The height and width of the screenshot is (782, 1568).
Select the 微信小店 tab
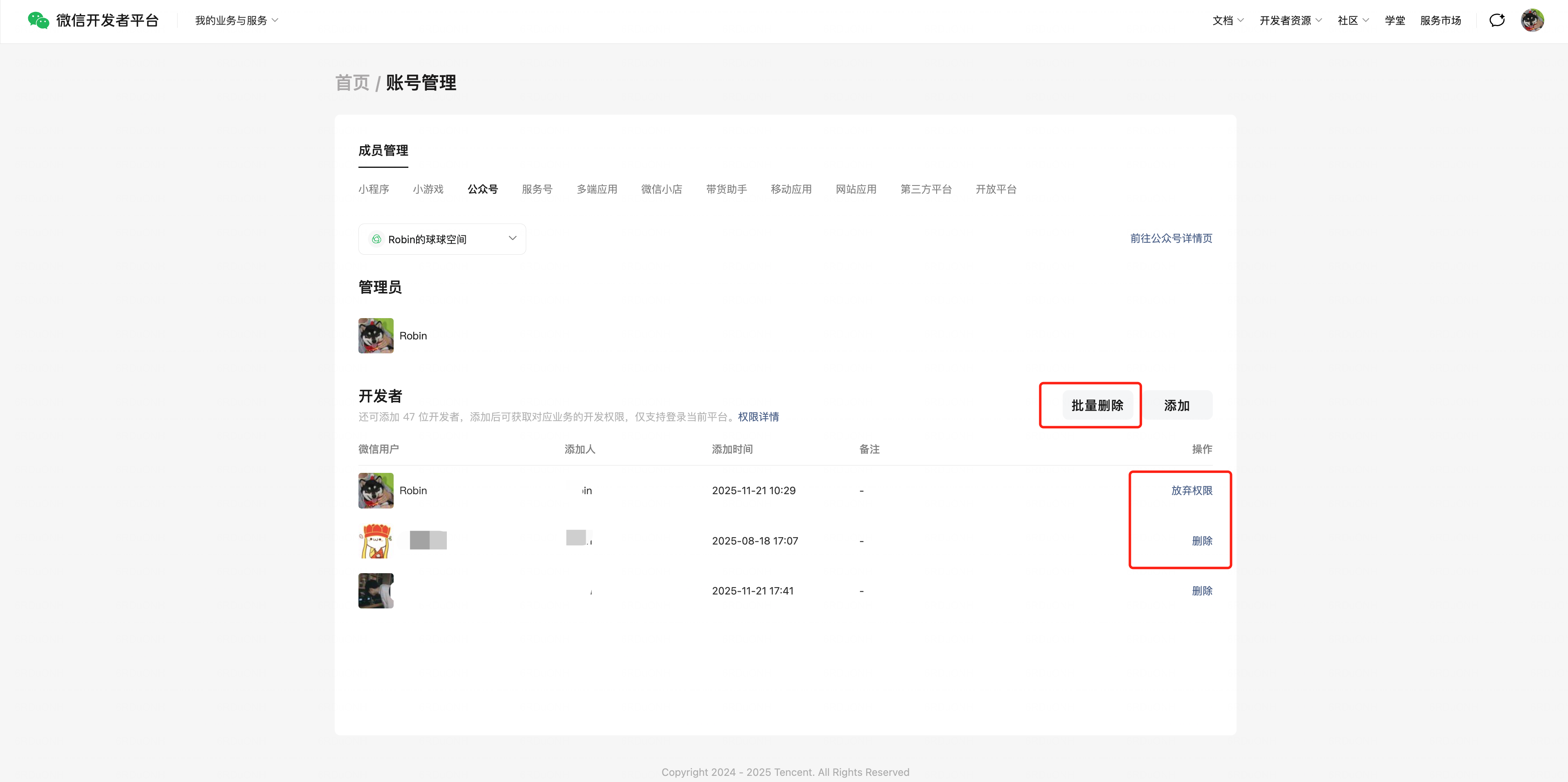661,190
